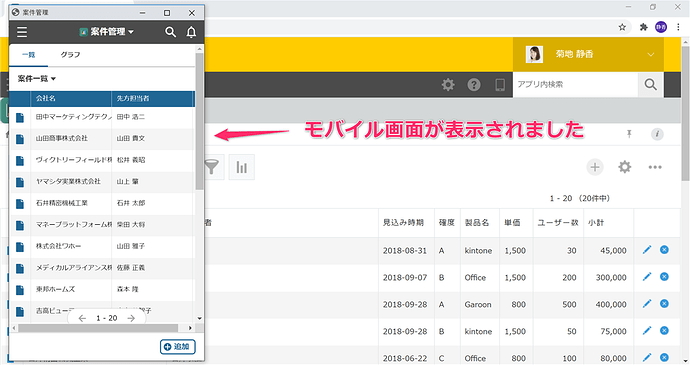
Task: Add a record with plus circle icon
Action: click(x=595, y=167)
